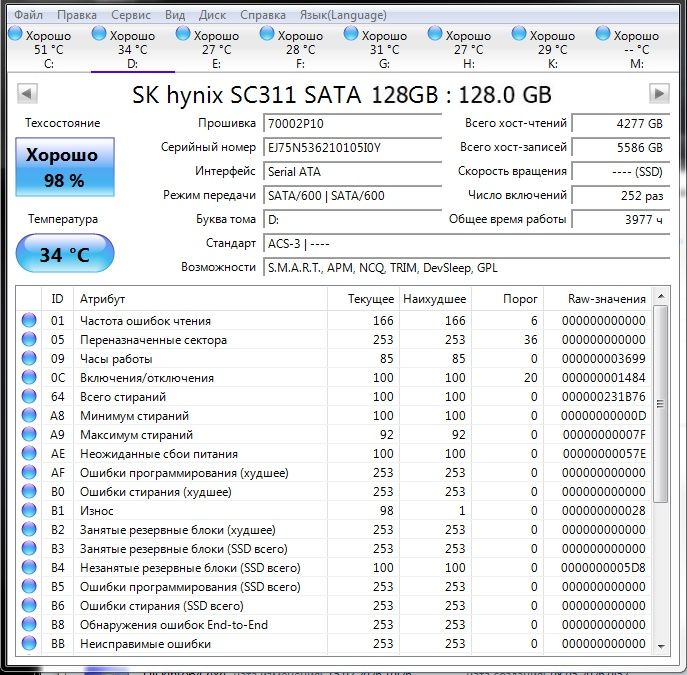Click the attribute table vertical scrollbar thumb
The height and width of the screenshot is (675, 687).
(661, 403)
